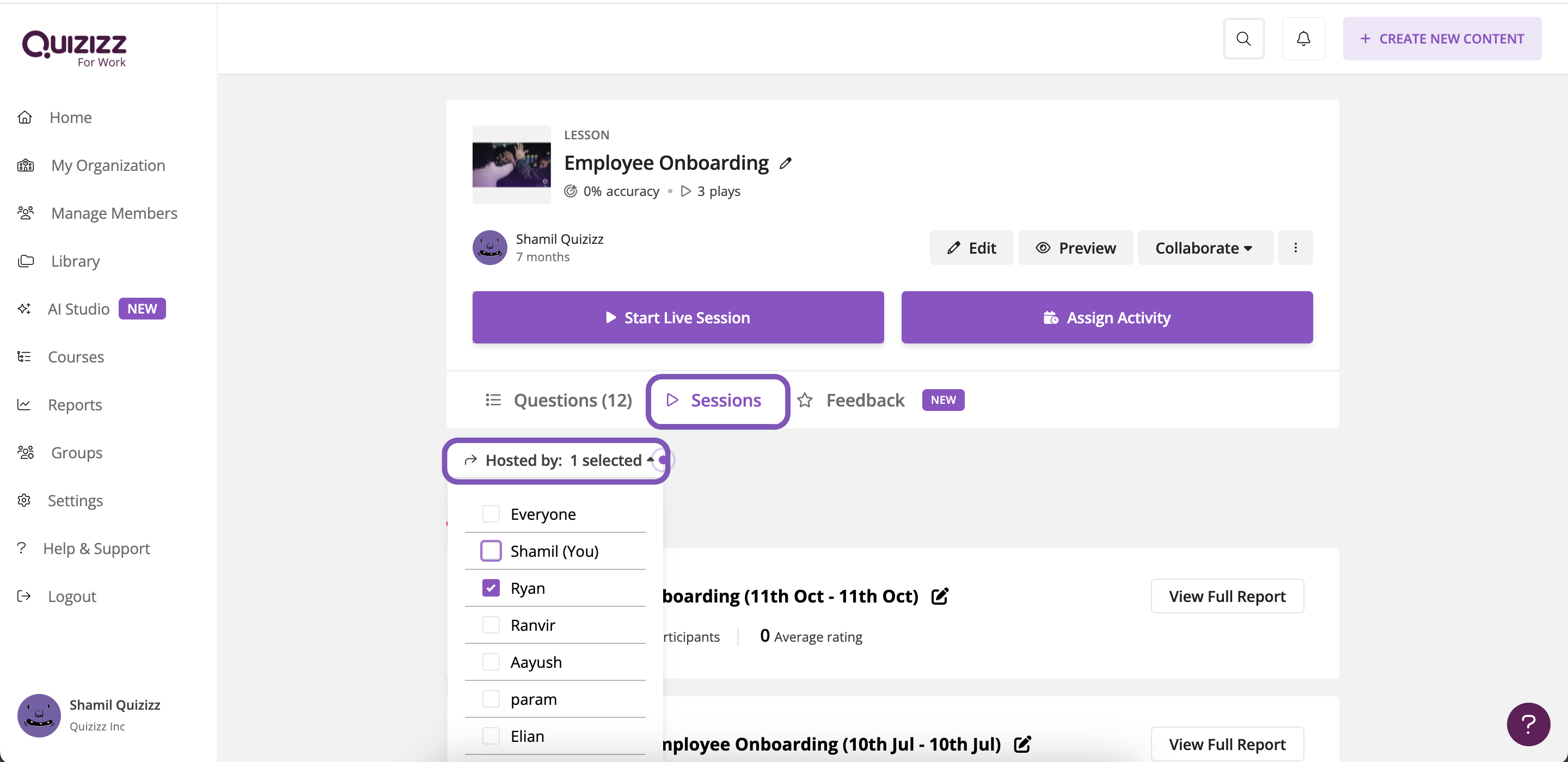This screenshot has width=1568, height=762.
Task: Select the Sessions tab
Action: (717, 401)
